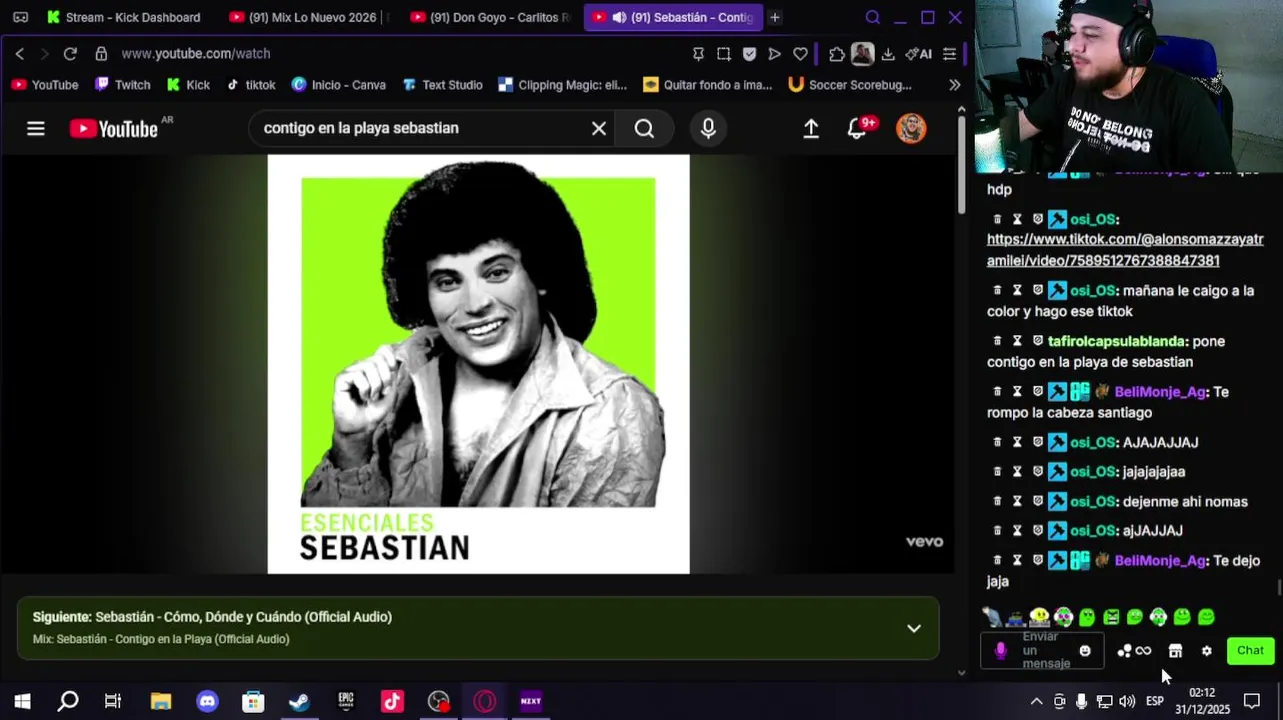Open tiktok bookmark
This screenshot has width=1283, height=720.
251,85
